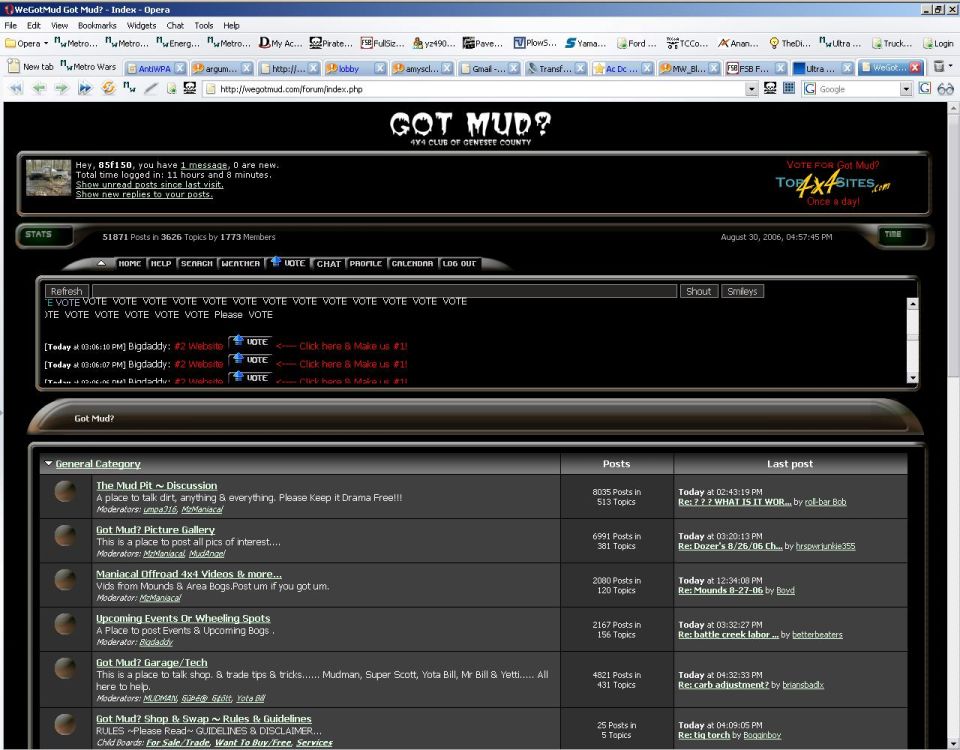Go back using the green back arrow
960x750 pixels.
coord(39,89)
